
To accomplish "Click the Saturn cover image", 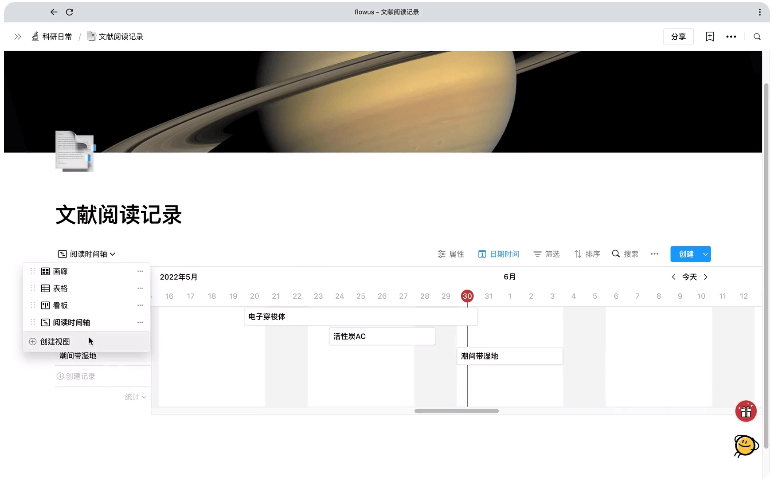I will pyautogui.click(x=383, y=102).
